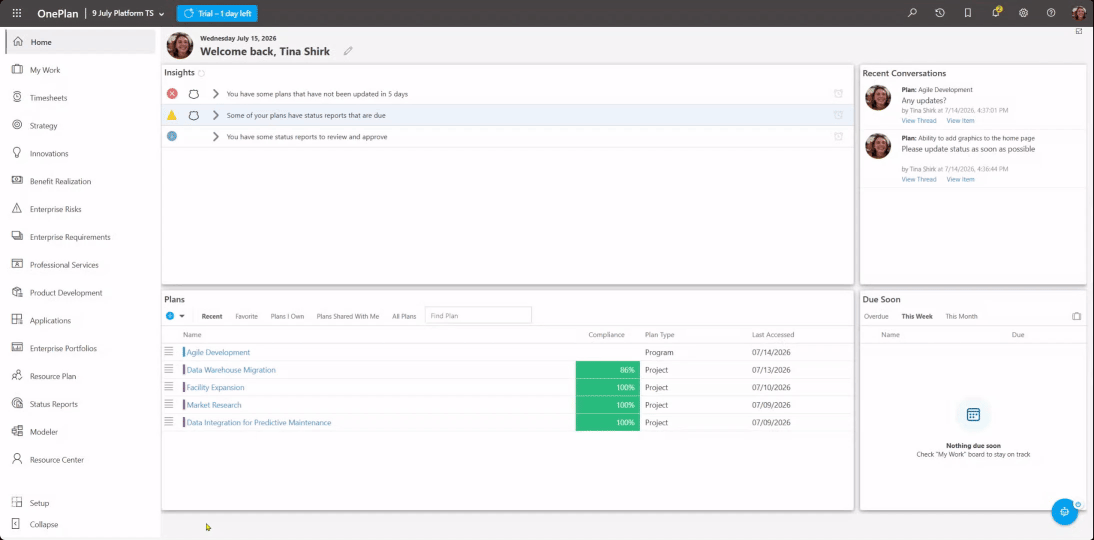The height and width of the screenshot is (540, 1094).
Task: Snooze the plans not updated insight
Action: click(838, 93)
